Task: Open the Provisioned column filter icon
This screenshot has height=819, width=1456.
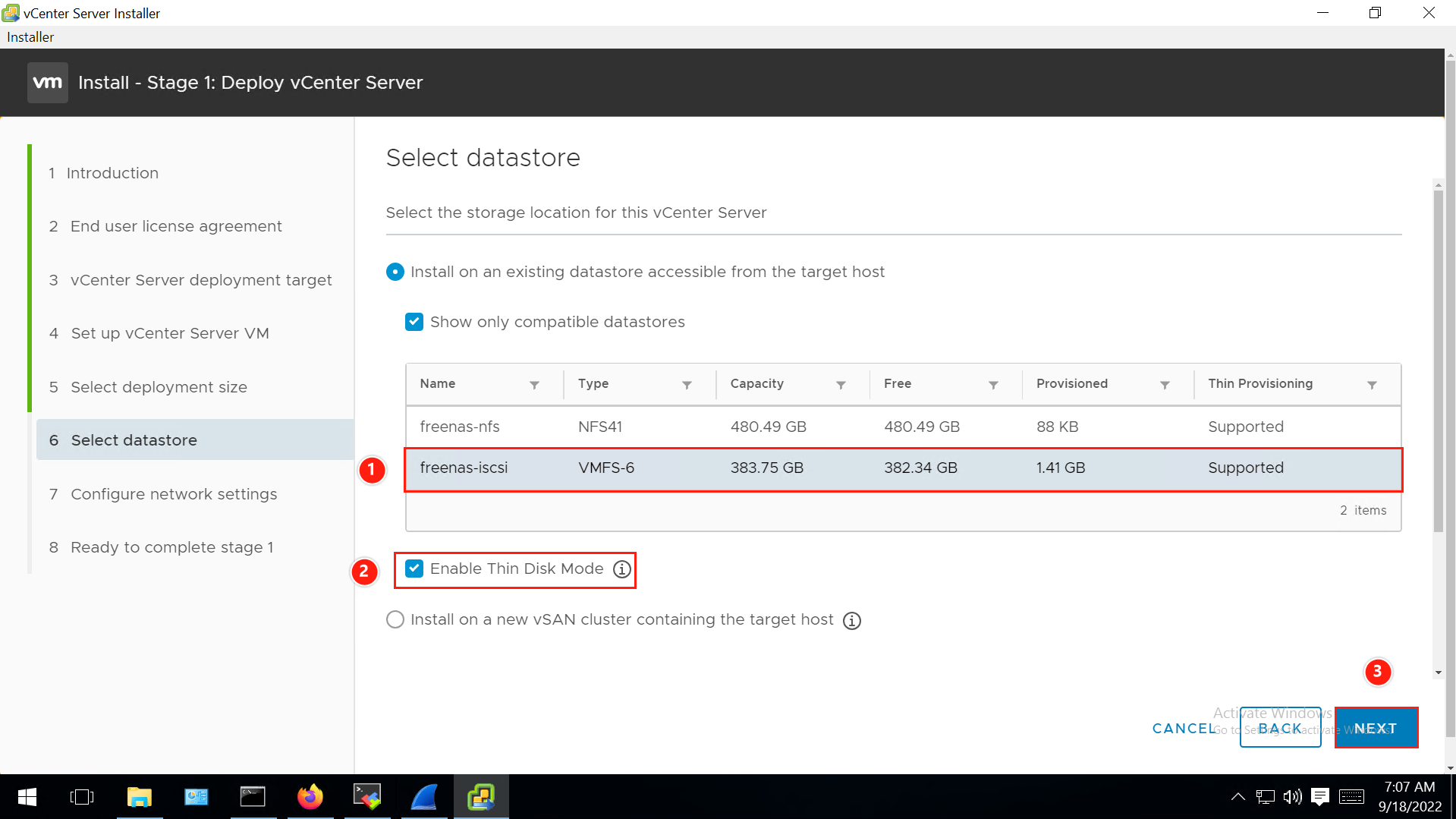Action: point(1165,385)
